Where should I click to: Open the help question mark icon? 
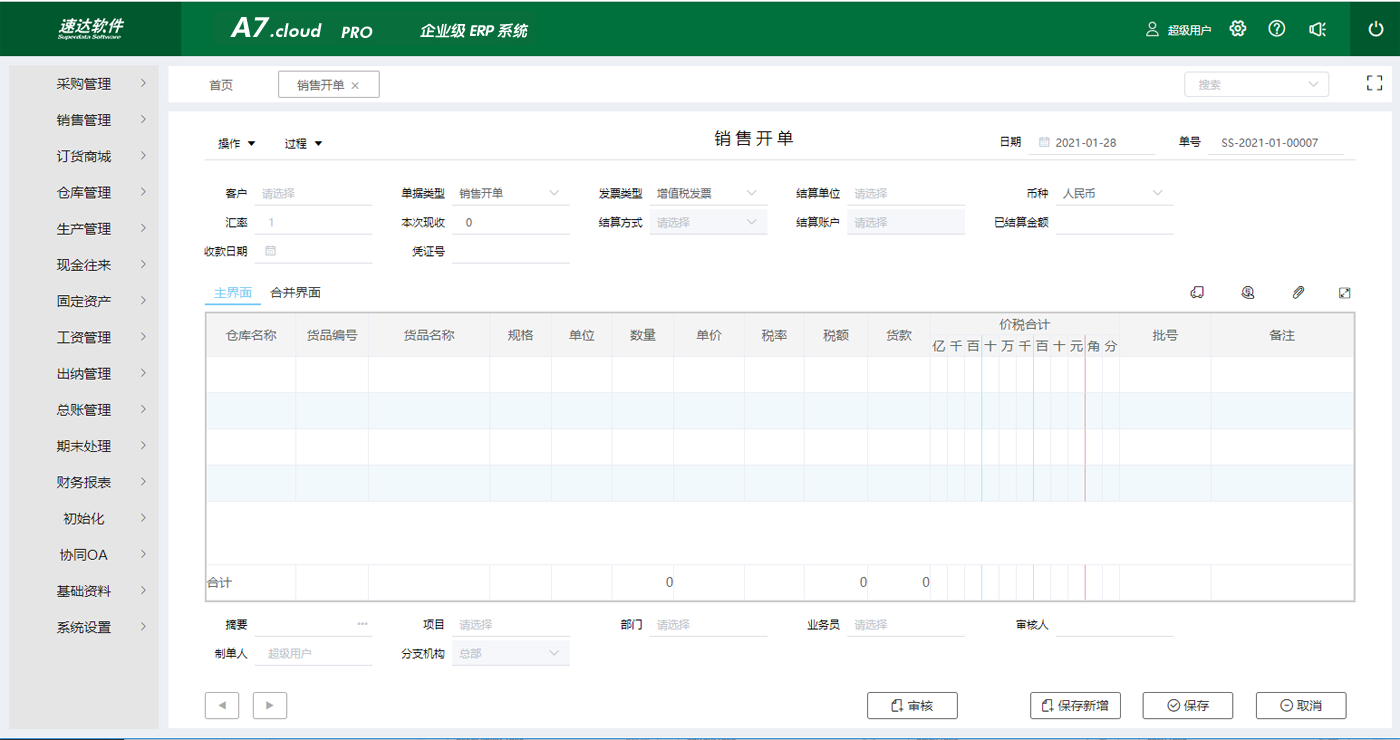click(x=1277, y=29)
